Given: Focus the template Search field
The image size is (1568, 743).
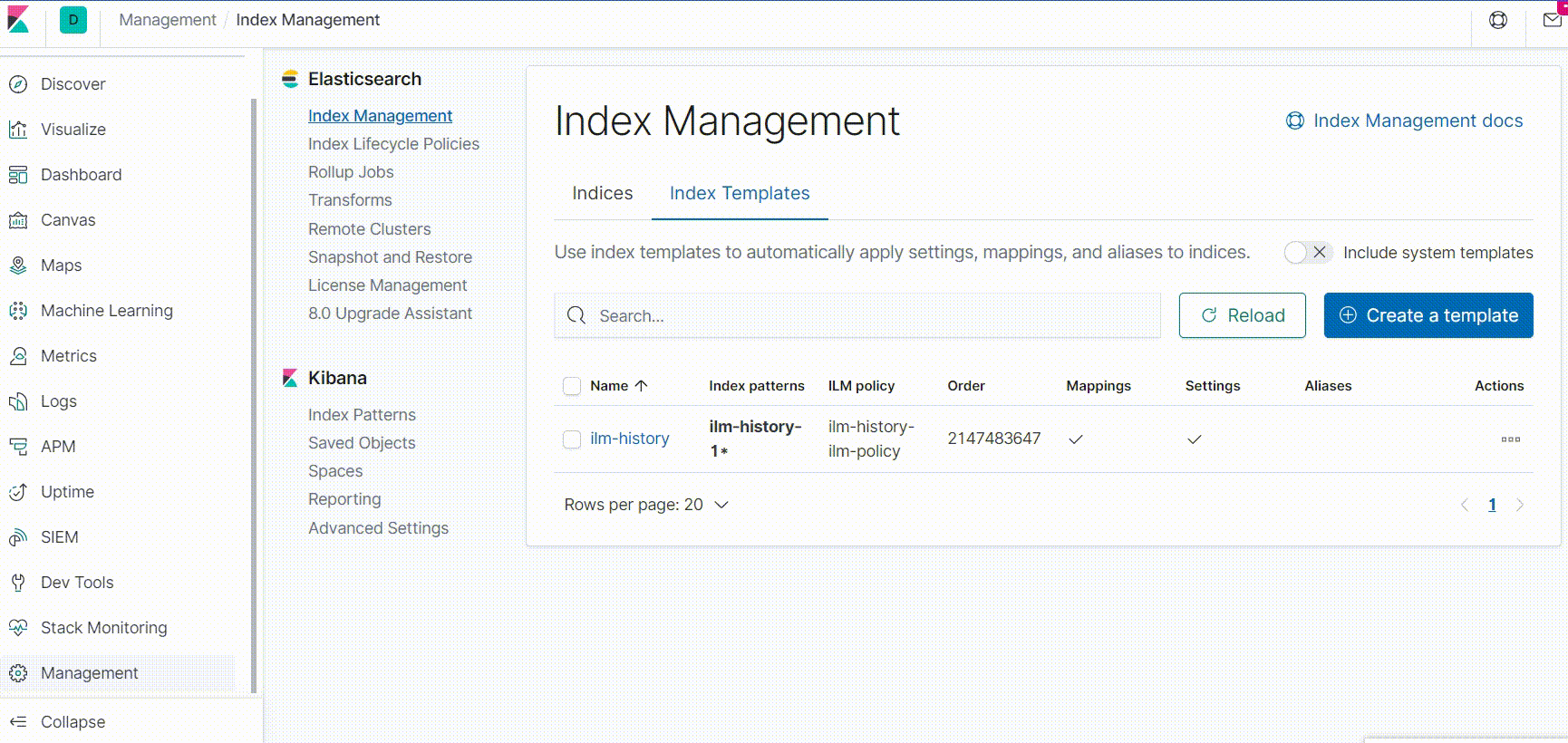Looking at the screenshot, I should click(x=857, y=315).
